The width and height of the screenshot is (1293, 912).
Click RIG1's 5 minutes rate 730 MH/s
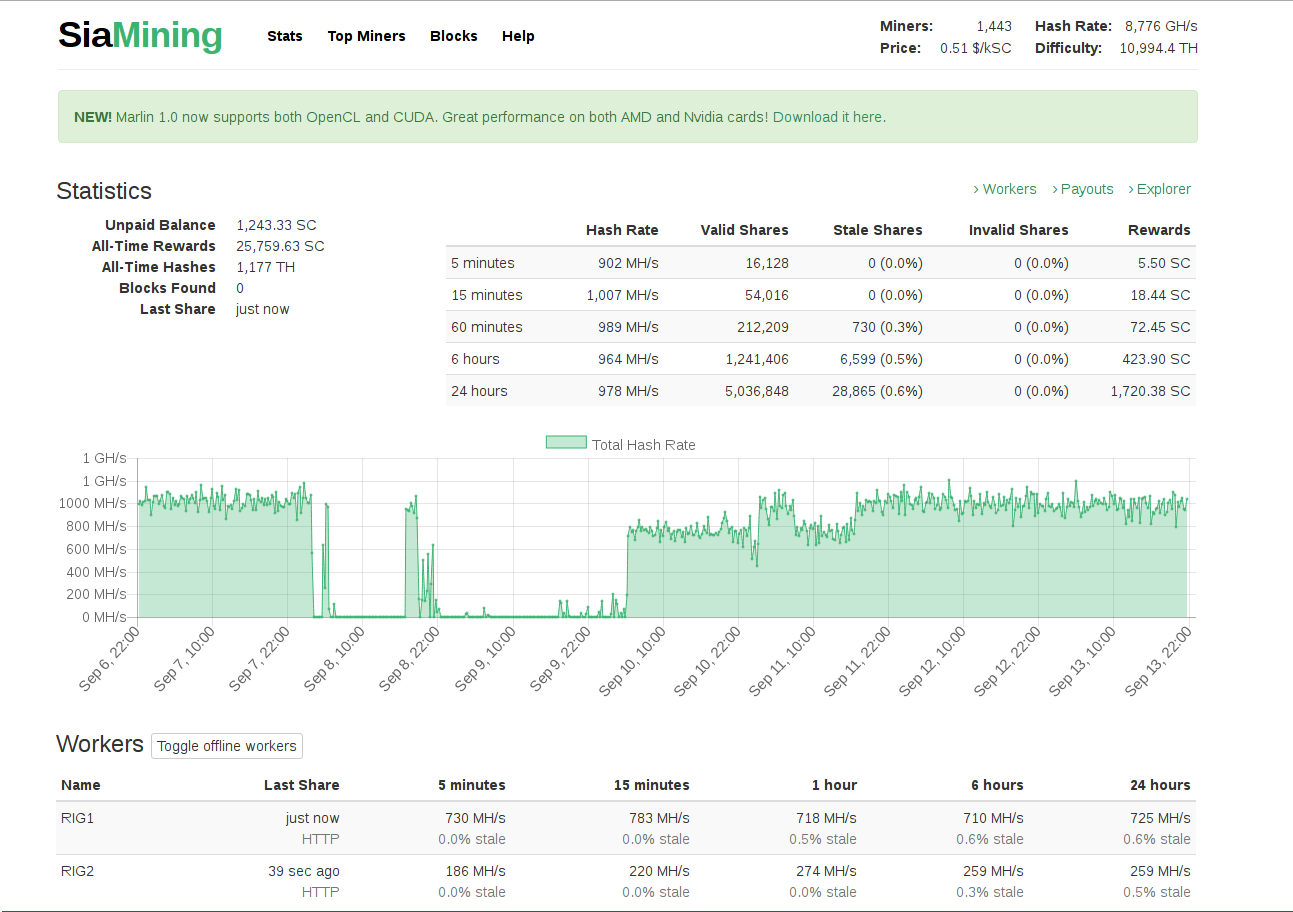[475, 818]
